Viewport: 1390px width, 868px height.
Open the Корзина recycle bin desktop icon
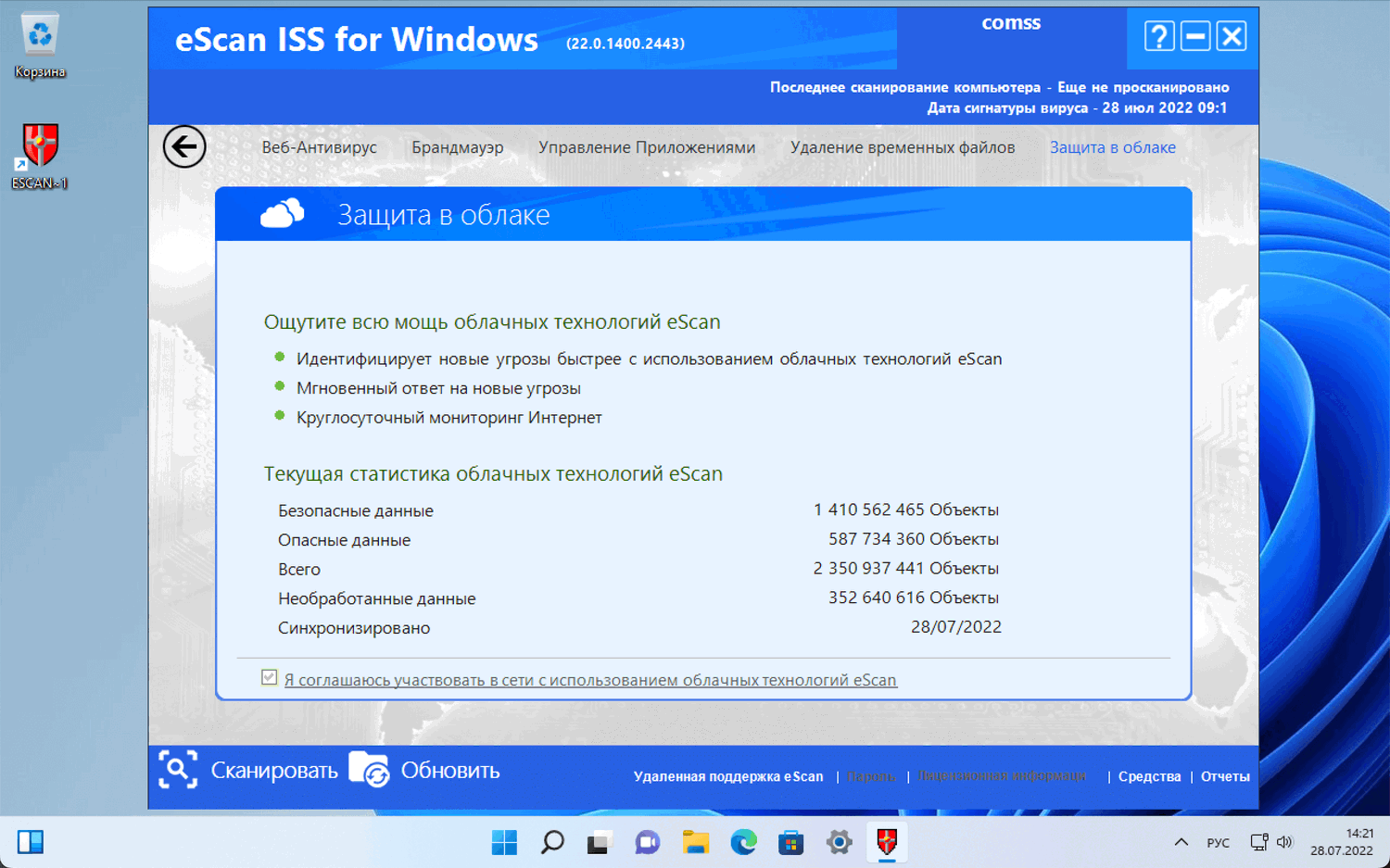tap(40, 46)
